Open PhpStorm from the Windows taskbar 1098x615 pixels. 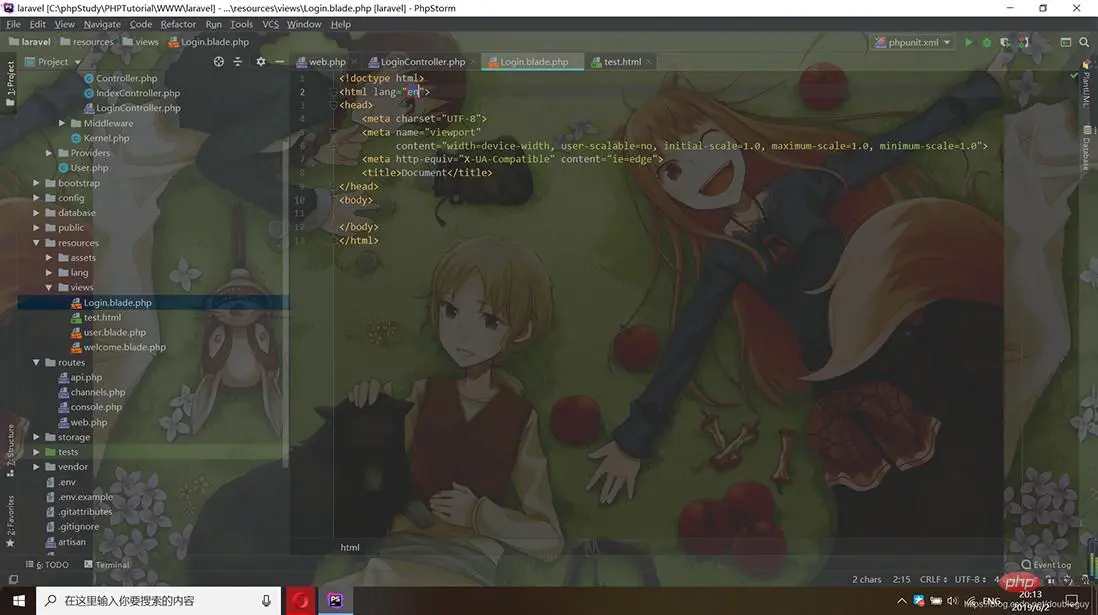[336, 600]
